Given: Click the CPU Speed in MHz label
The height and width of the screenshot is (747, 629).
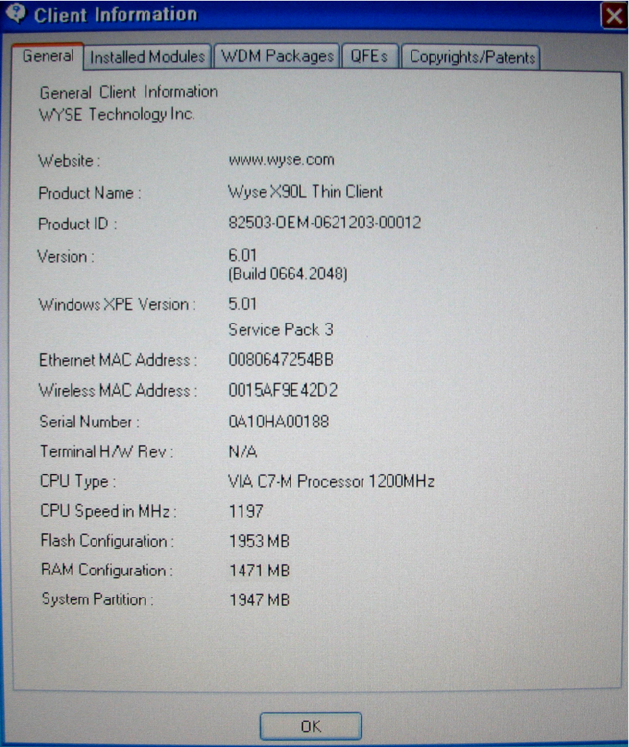Looking at the screenshot, I should pos(108,511).
